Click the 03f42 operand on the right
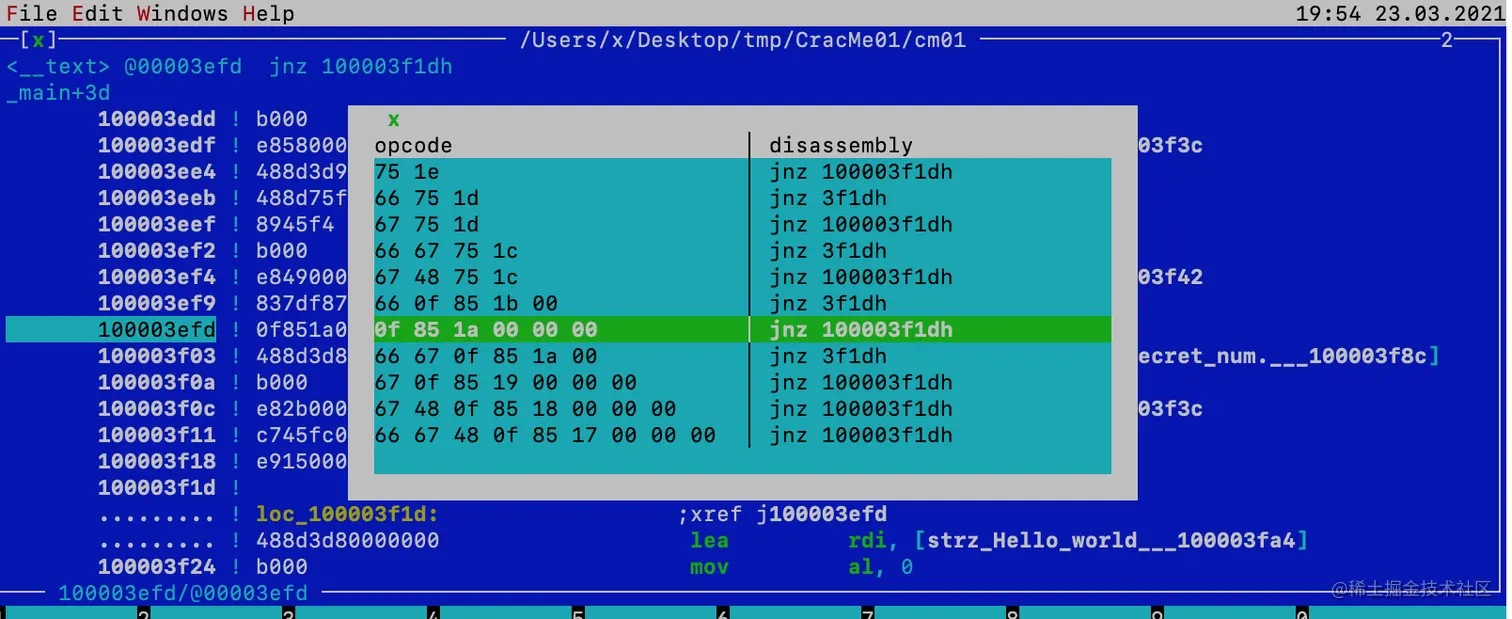The width and height of the screenshot is (1512, 619). pos(1170,277)
